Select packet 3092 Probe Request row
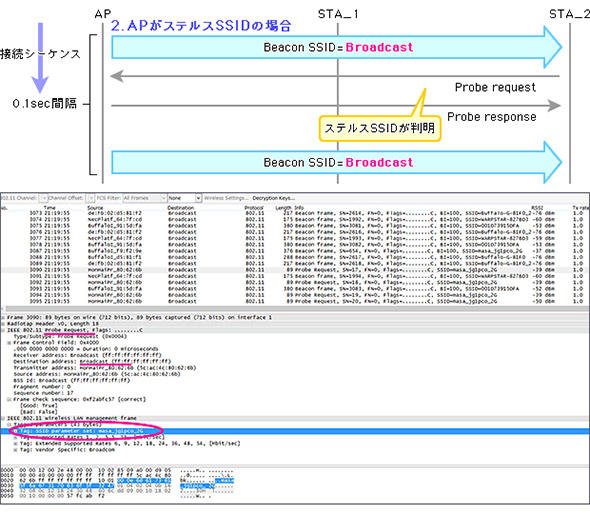 (295, 282)
